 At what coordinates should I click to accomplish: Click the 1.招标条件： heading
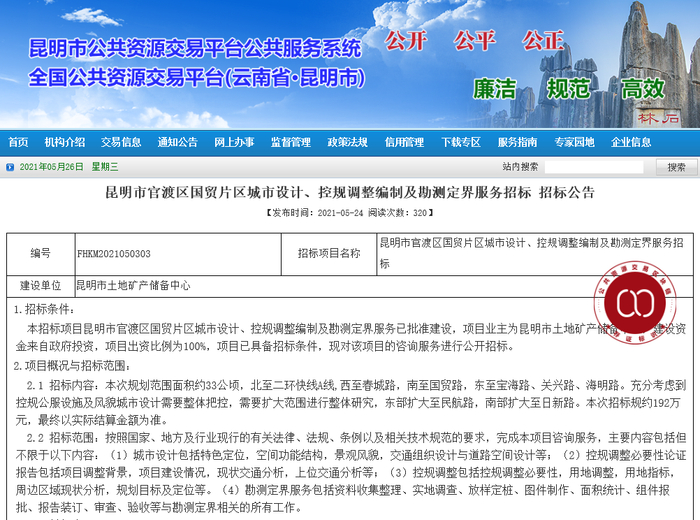45,309
